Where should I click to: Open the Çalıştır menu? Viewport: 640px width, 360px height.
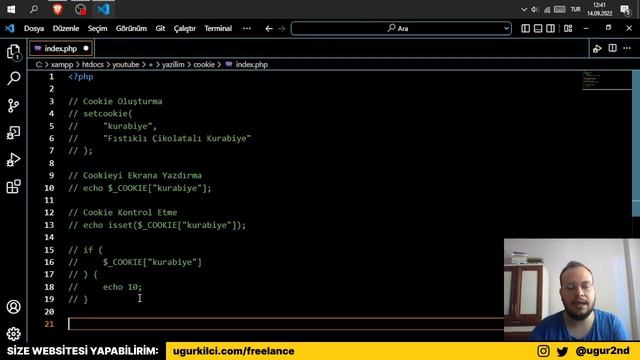click(185, 29)
